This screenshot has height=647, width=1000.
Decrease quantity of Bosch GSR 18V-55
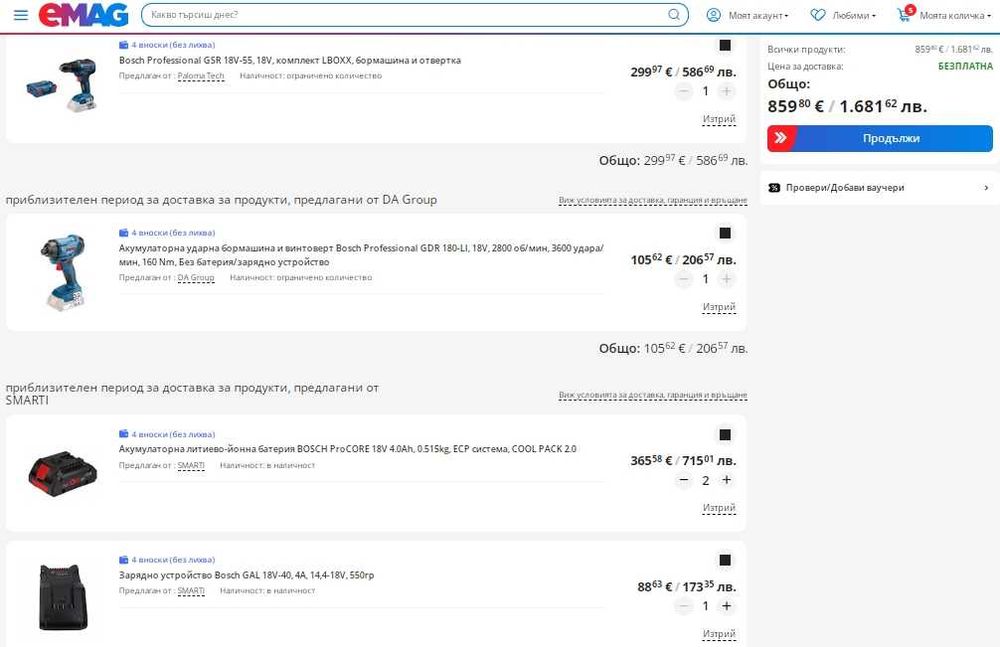click(x=684, y=91)
